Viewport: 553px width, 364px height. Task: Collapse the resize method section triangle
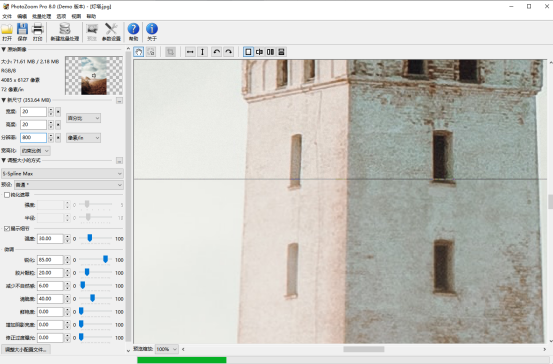tap(4, 160)
